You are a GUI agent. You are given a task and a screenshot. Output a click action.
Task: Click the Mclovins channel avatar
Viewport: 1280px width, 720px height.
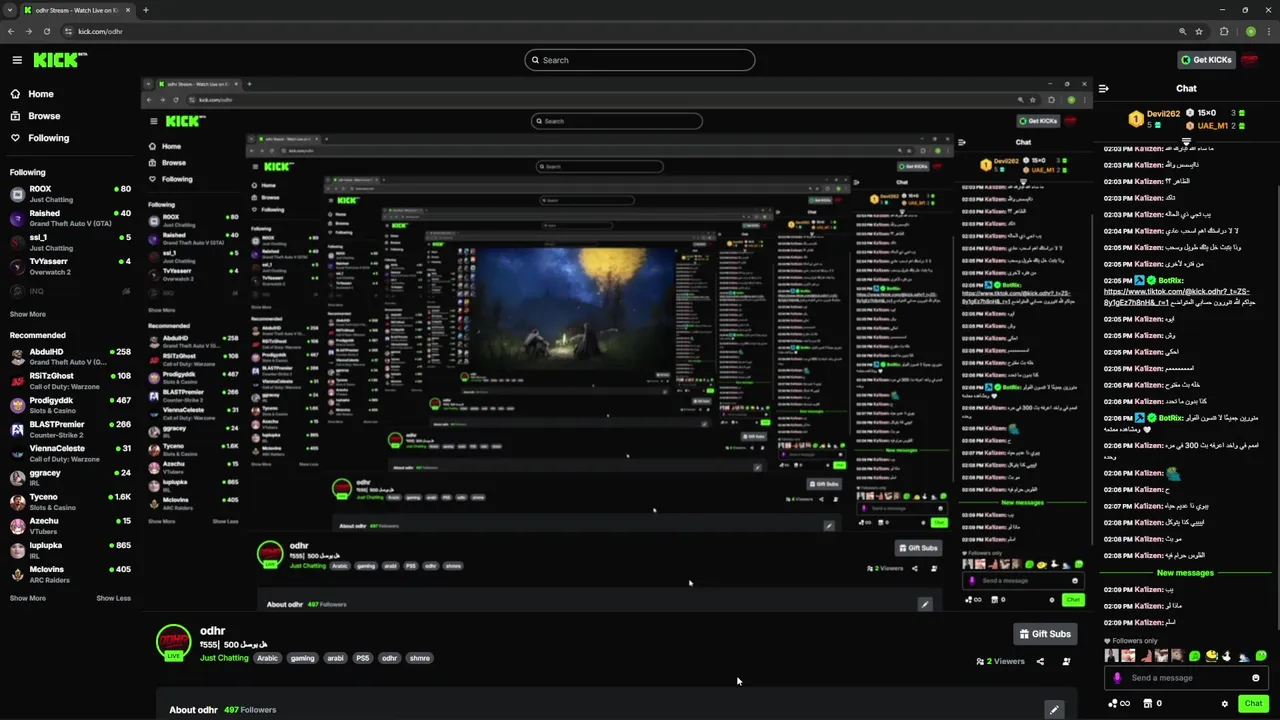click(x=18, y=574)
